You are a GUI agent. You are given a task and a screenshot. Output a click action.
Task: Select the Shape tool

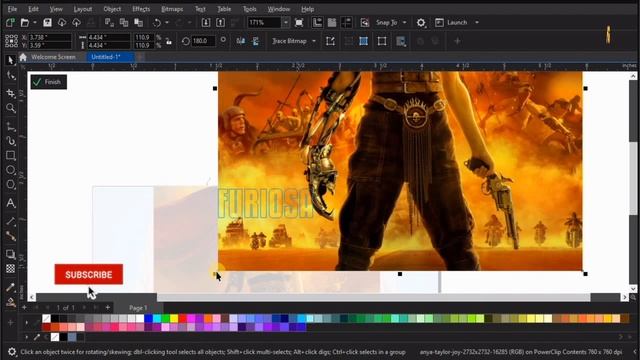tap(11, 76)
